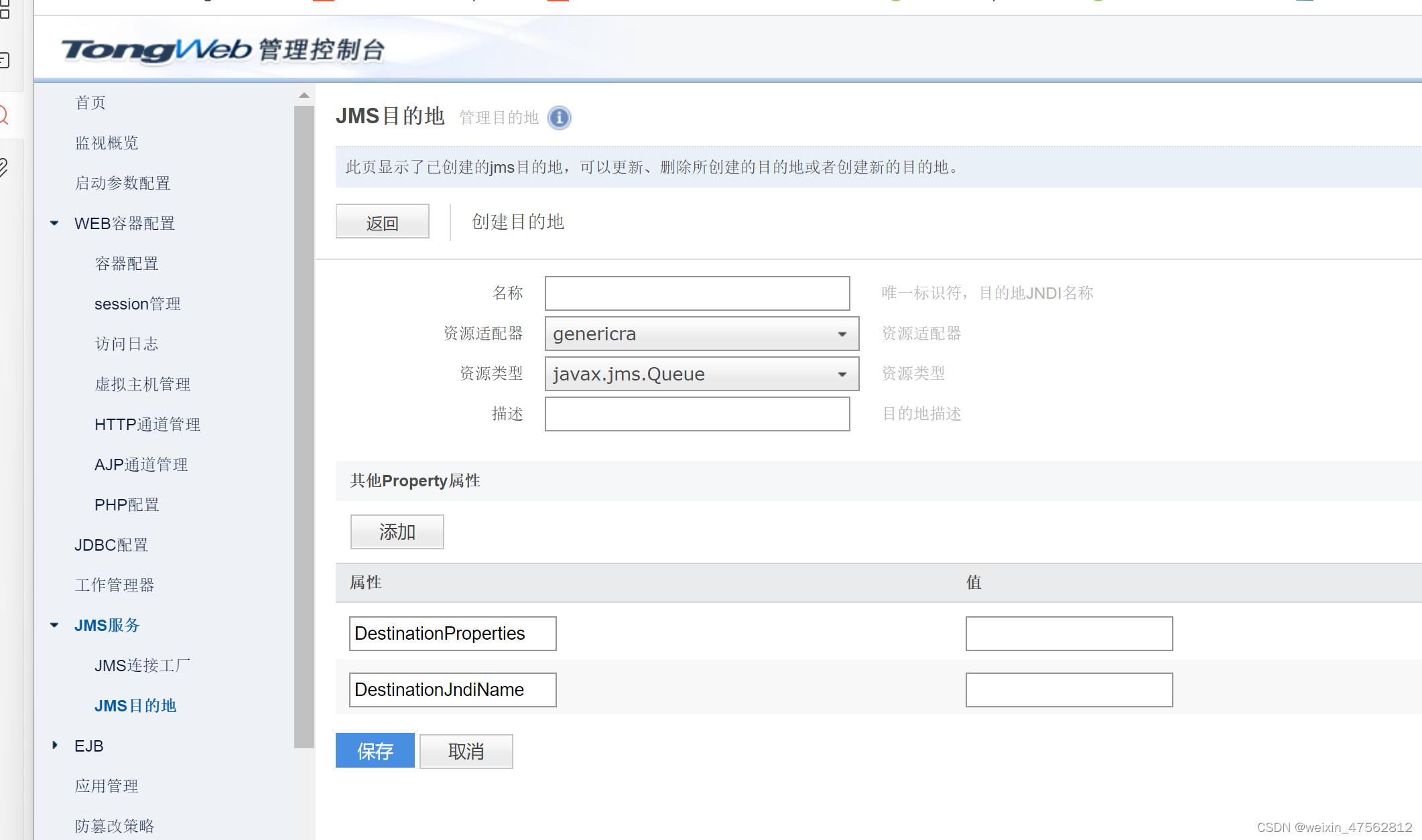1422x840 pixels.
Task: Focus the 名称 name input field
Action: coord(697,293)
